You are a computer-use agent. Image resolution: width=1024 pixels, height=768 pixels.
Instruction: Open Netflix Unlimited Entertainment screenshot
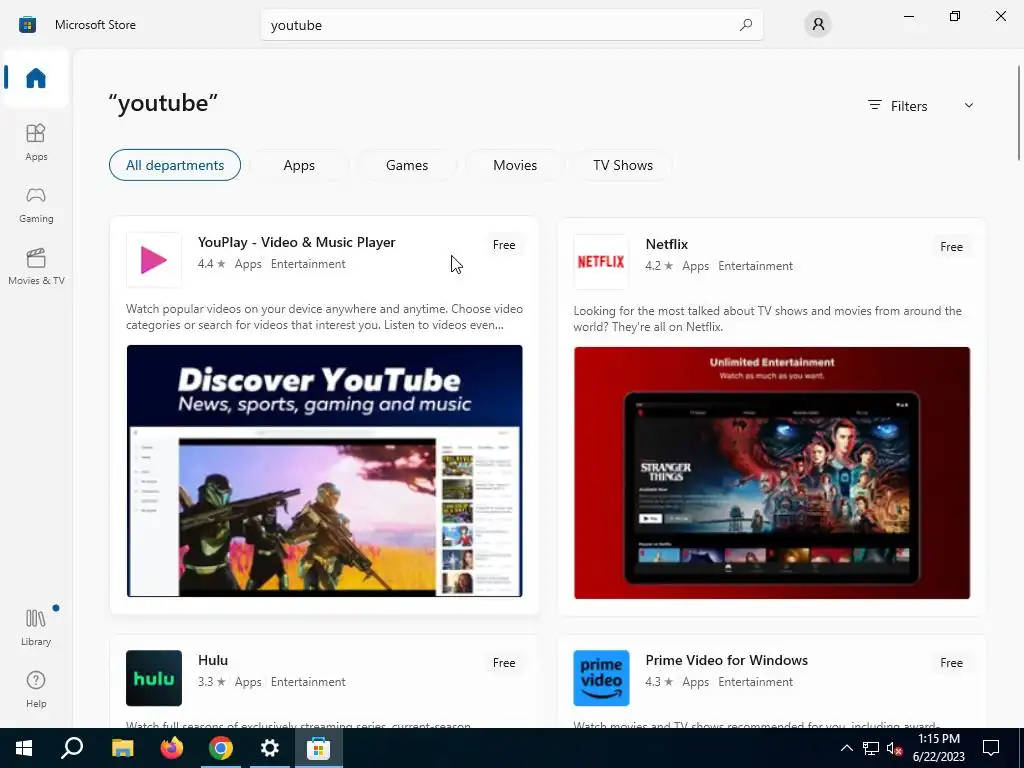[x=772, y=473]
